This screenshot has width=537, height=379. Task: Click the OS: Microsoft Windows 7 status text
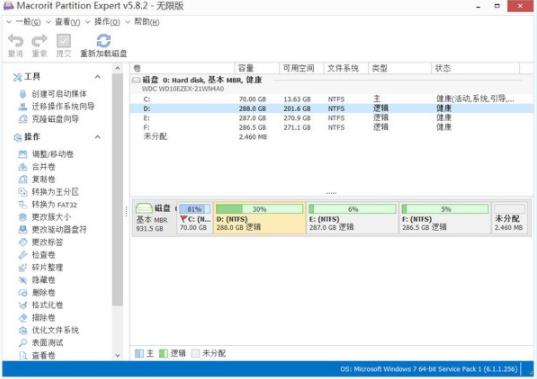click(x=429, y=369)
